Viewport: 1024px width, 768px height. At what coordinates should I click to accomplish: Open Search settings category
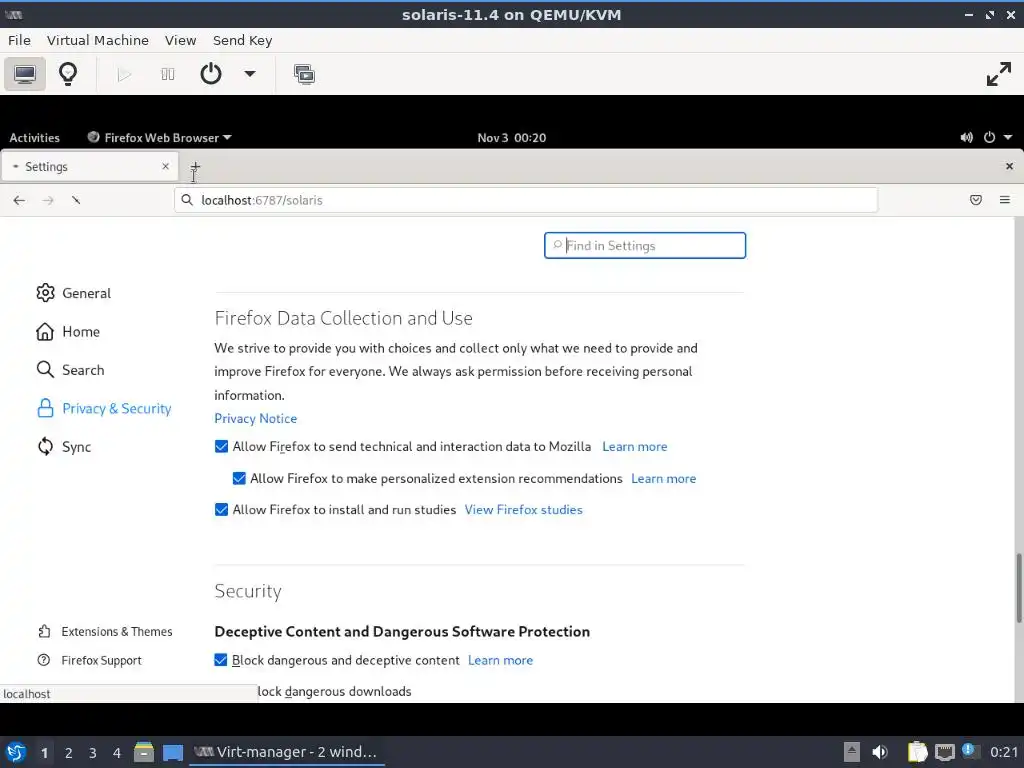coord(71,370)
